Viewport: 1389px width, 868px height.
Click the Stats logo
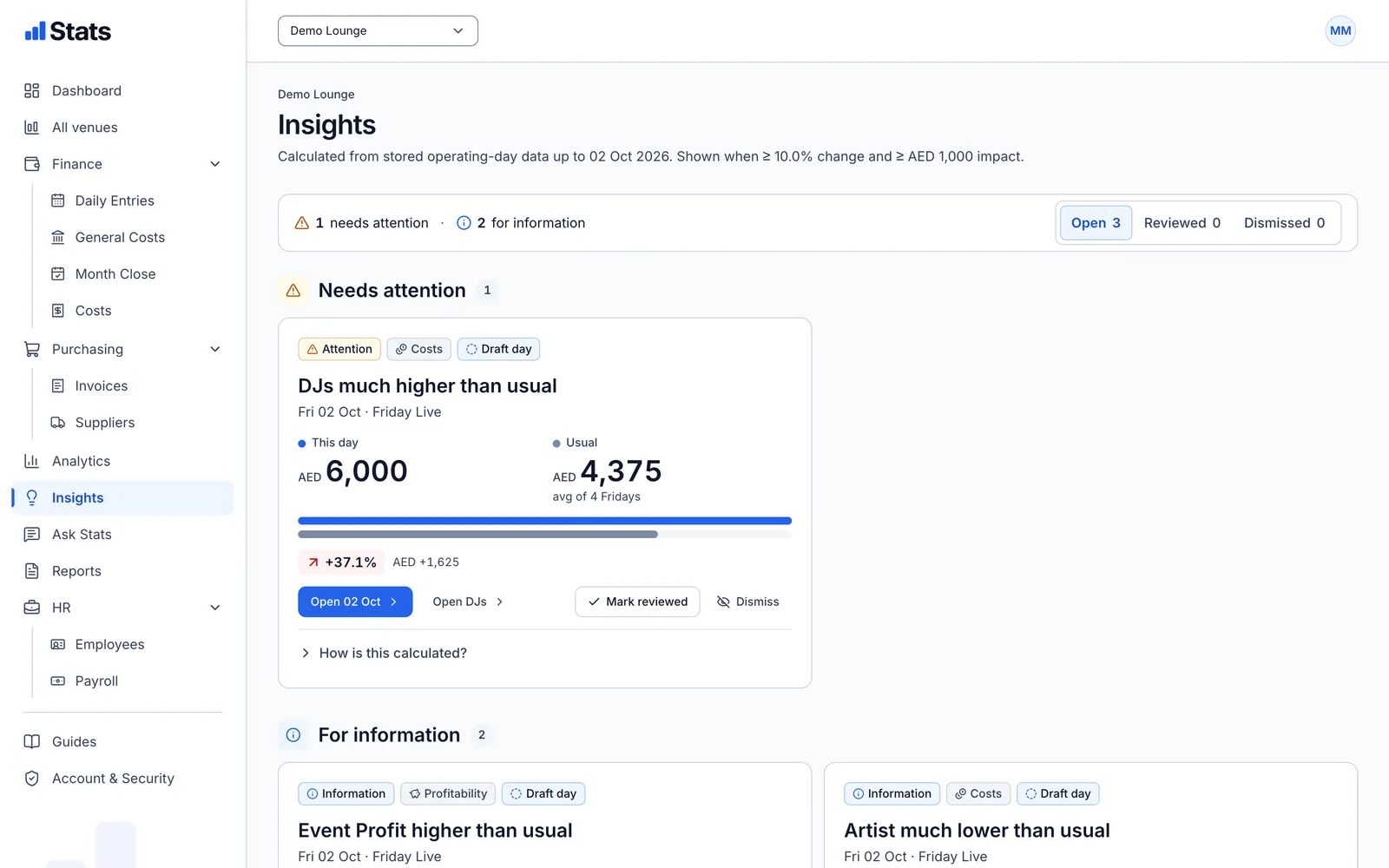point(68,31)
